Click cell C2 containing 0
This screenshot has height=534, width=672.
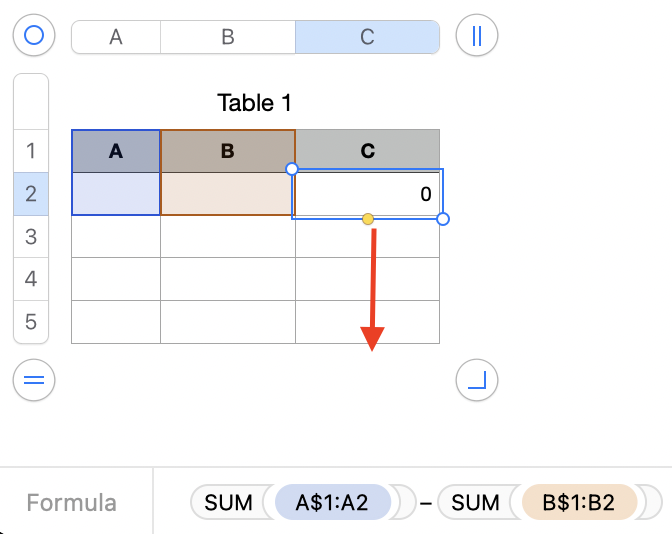[367, 194]
